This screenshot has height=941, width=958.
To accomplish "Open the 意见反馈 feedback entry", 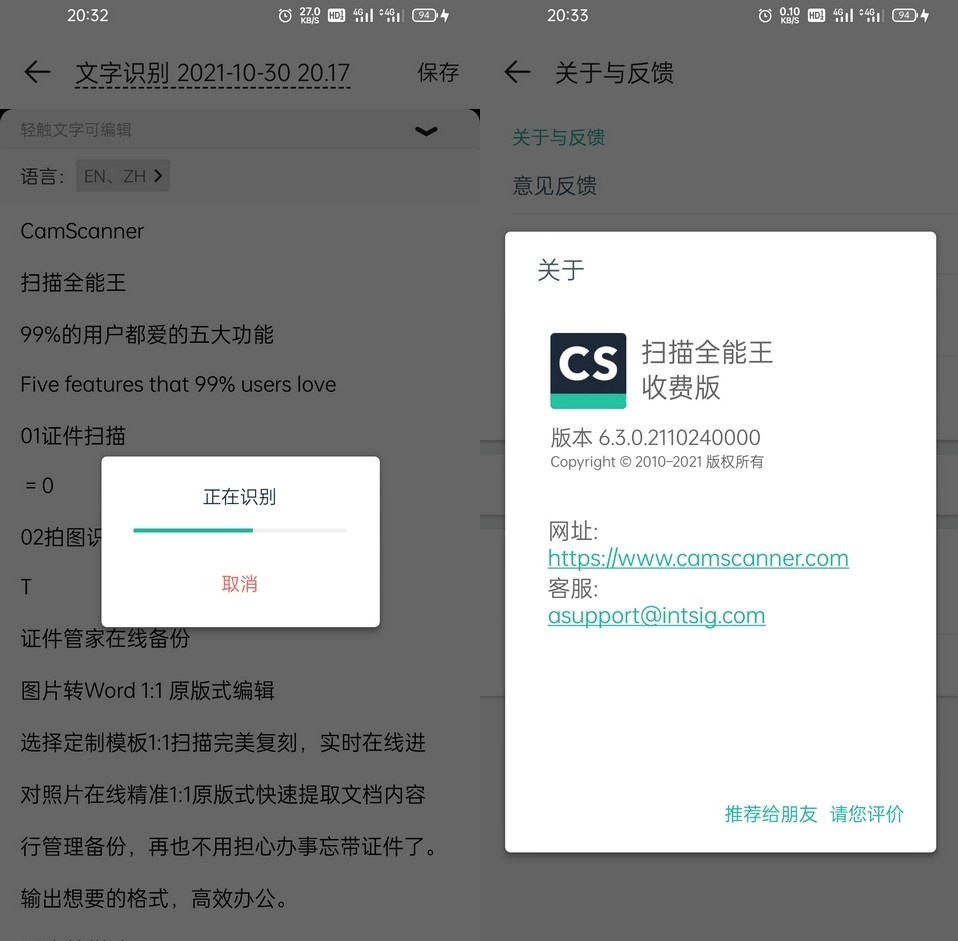I will [555, 185].
